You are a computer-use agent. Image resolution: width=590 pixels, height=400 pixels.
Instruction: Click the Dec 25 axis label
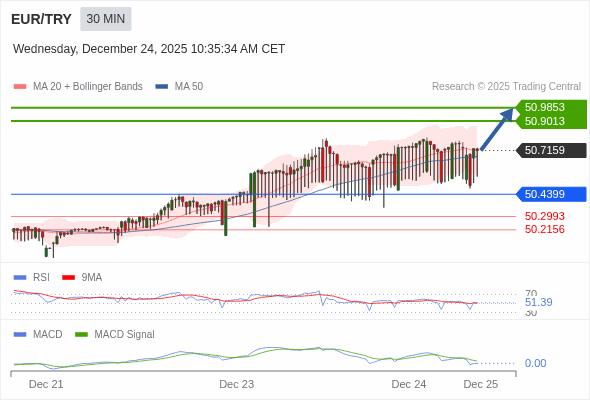pyautogui.click(x=481, y=384)
